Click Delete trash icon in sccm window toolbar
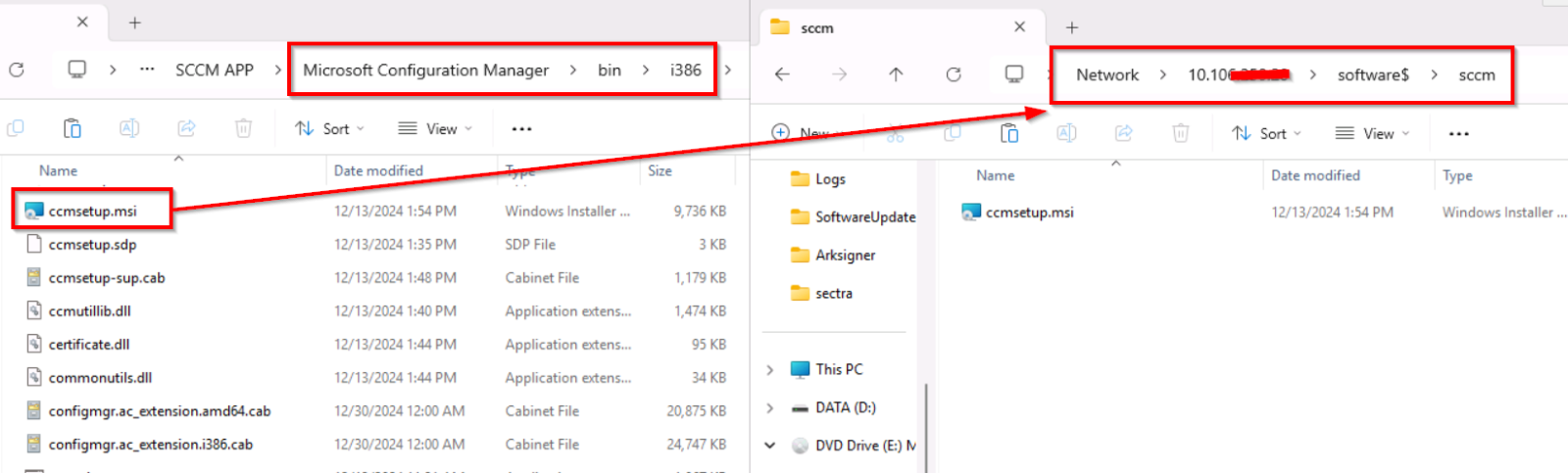Screen dimensions: 1568x473 click(1181, 133)
